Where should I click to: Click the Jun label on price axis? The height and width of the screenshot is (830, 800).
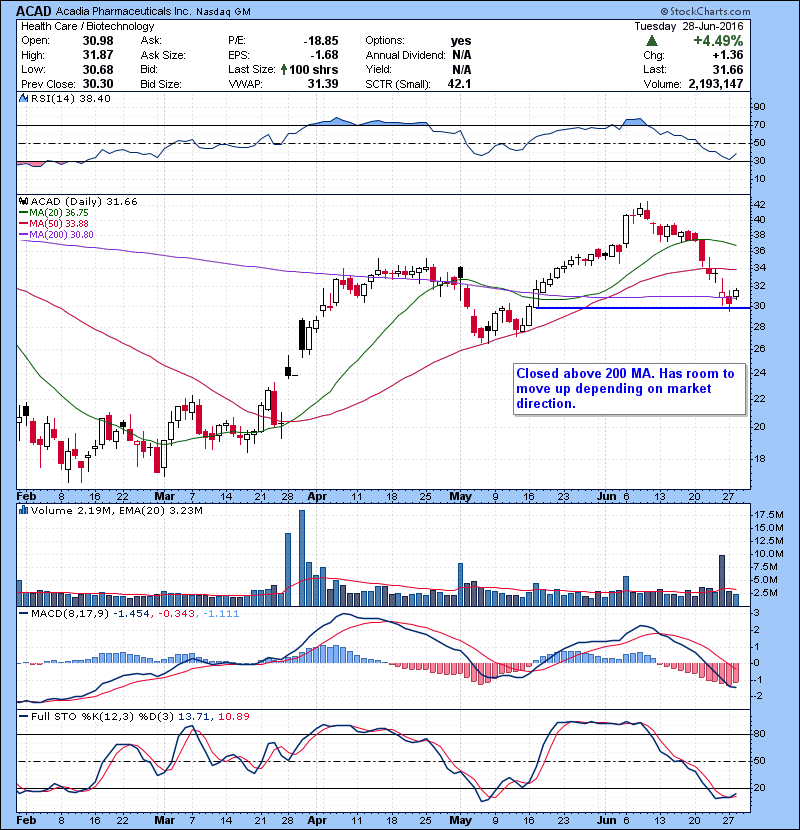(606, 497)
